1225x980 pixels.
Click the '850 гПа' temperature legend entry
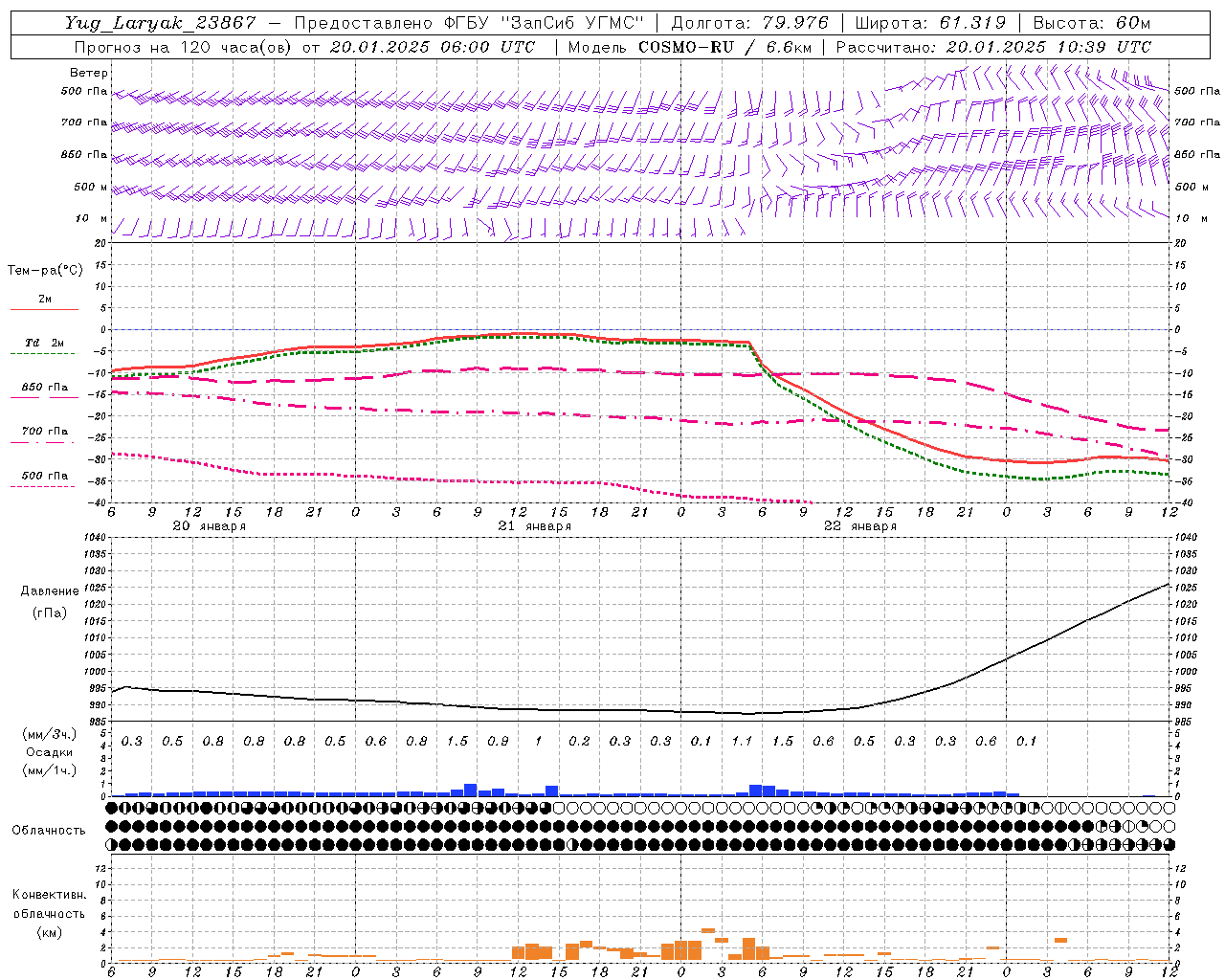(45, 388)
